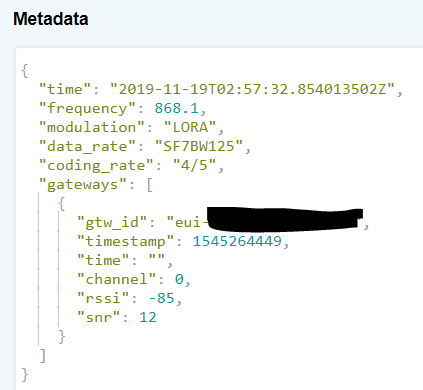Select the "frequency" key
Screen dimensions: 423x390
pyautogui.click(x=87, y=109)
